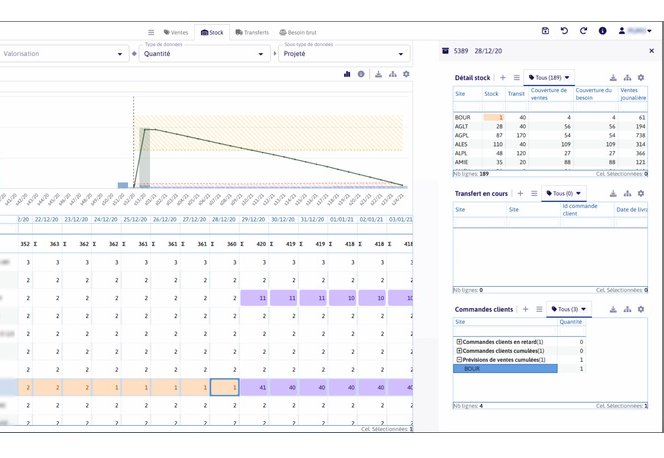The image size is (664, 458).
Task: Click the redo arrow icon
Action: tap(583, 31)
